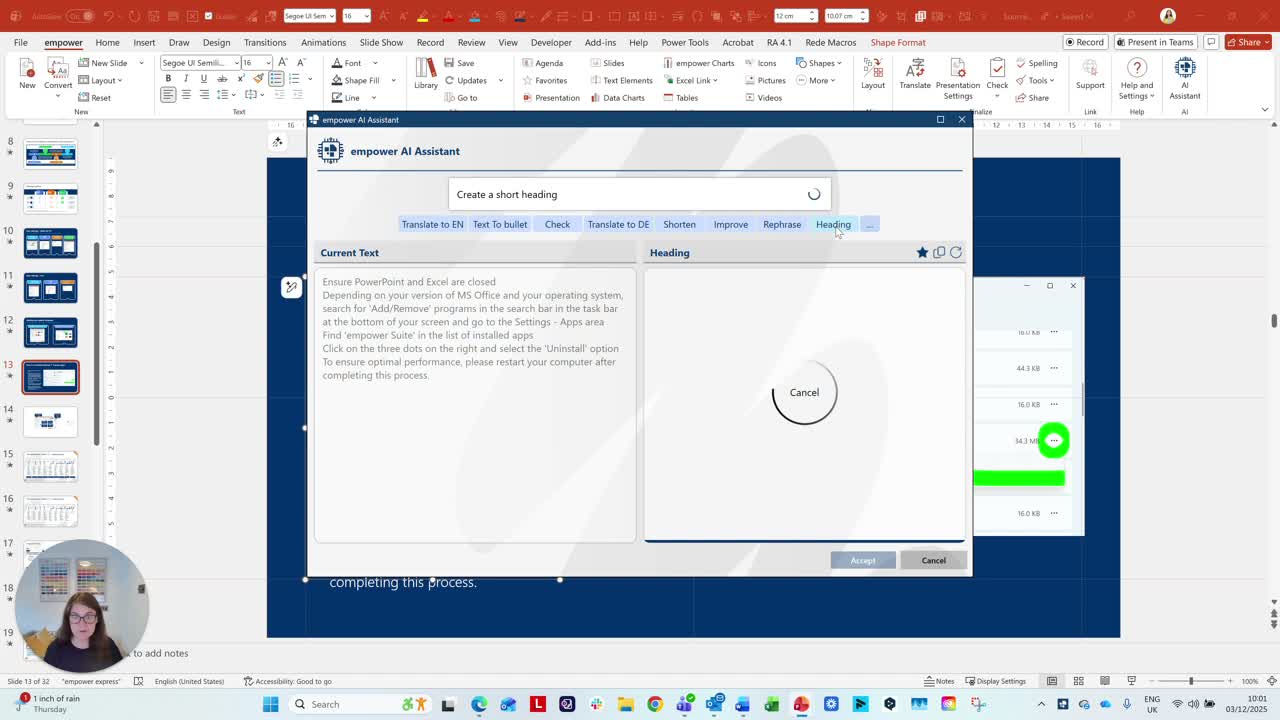The height and width of the screenshot is (720, 1280).
Task: Click the dialog's bottom Cancel button
Action: (933, 560)
